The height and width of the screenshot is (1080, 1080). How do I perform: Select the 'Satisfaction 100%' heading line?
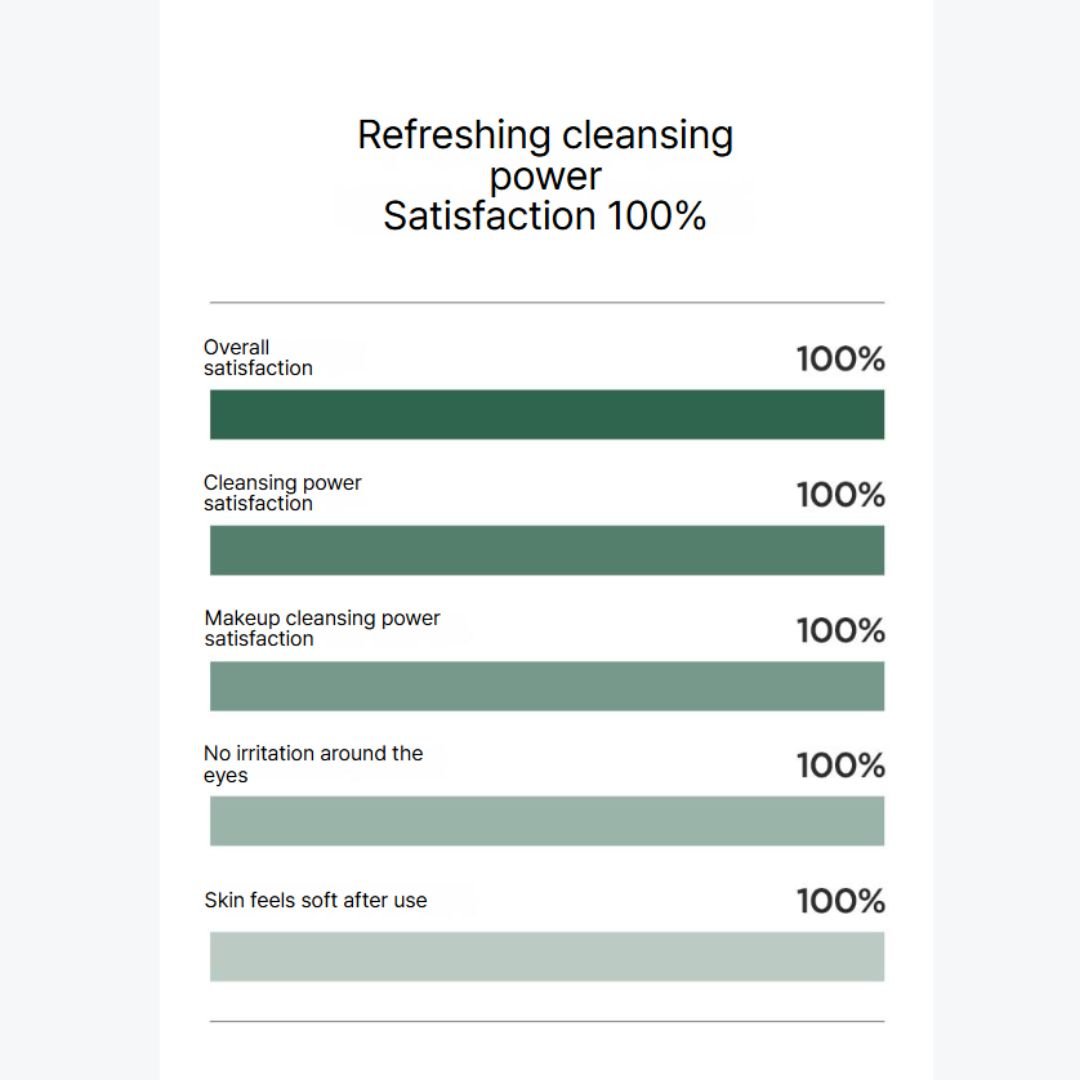pyautogui.click(x=545, y=216)
